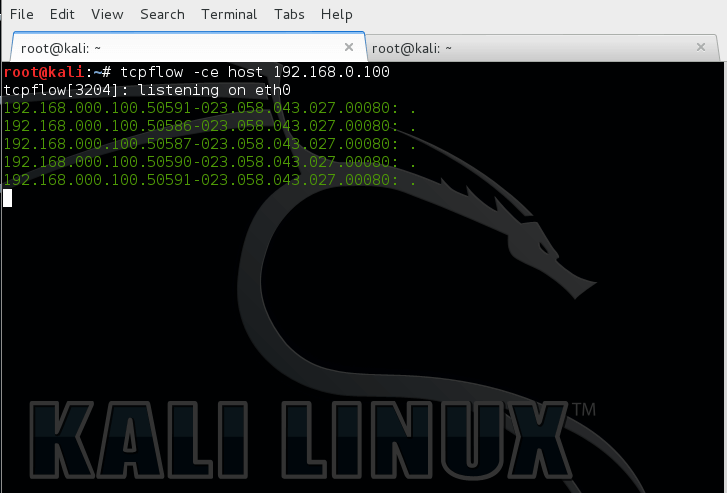Open the Search menu

click(162, 14)
